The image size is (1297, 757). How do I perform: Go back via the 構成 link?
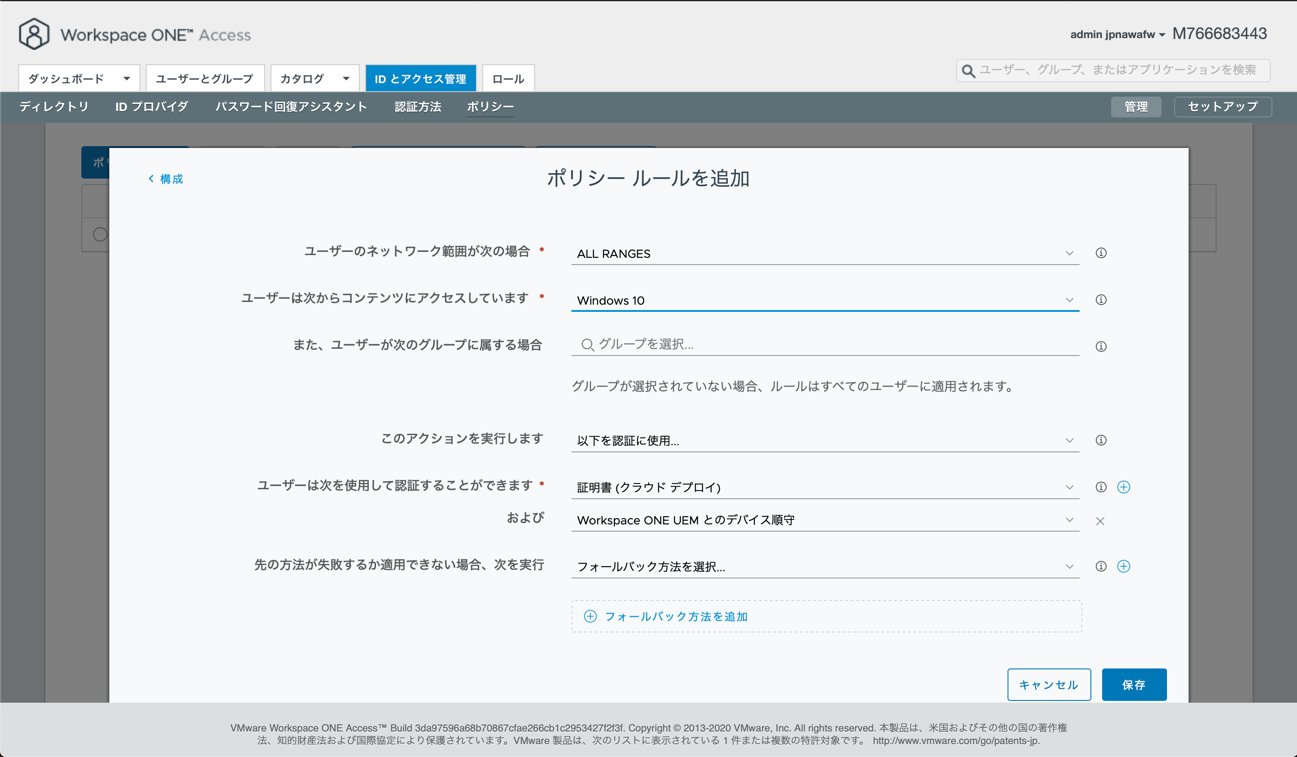pos(166,179)
